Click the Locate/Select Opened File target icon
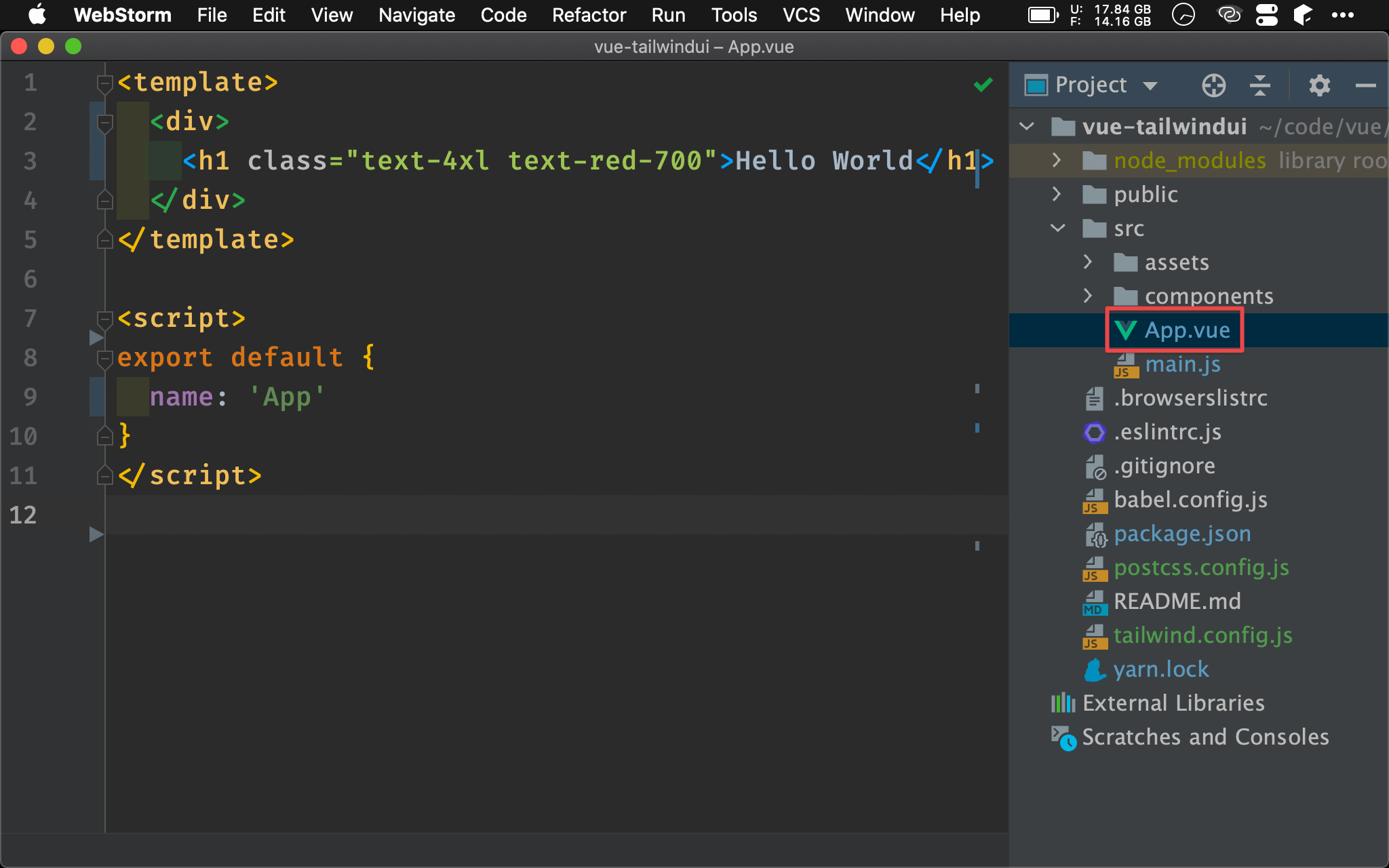The width and height of the screenshot is (1389, 868). (1213, 85)
